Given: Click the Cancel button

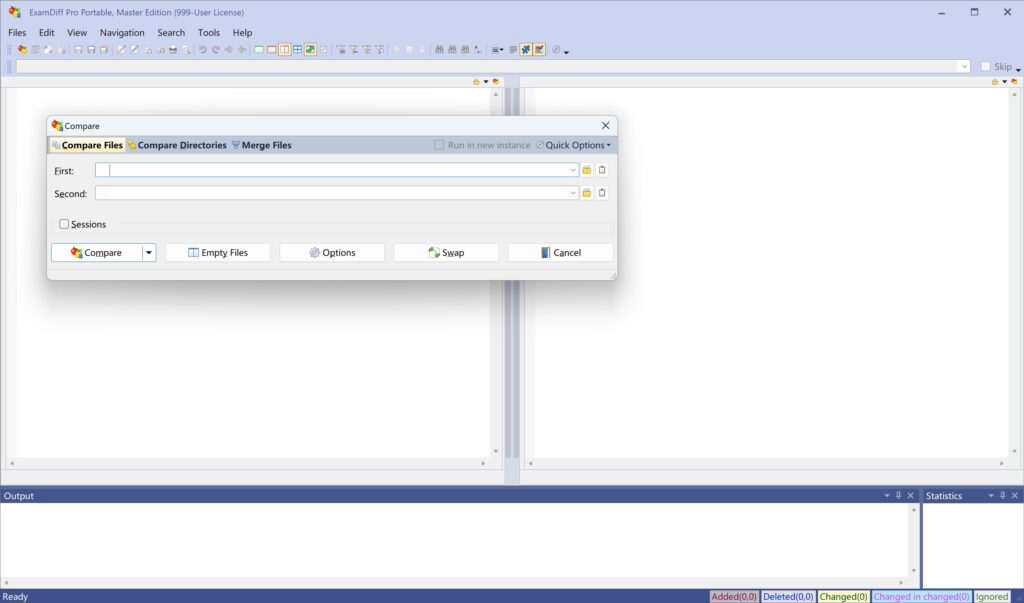Looking at the screenshot, I should pos(560,253).
